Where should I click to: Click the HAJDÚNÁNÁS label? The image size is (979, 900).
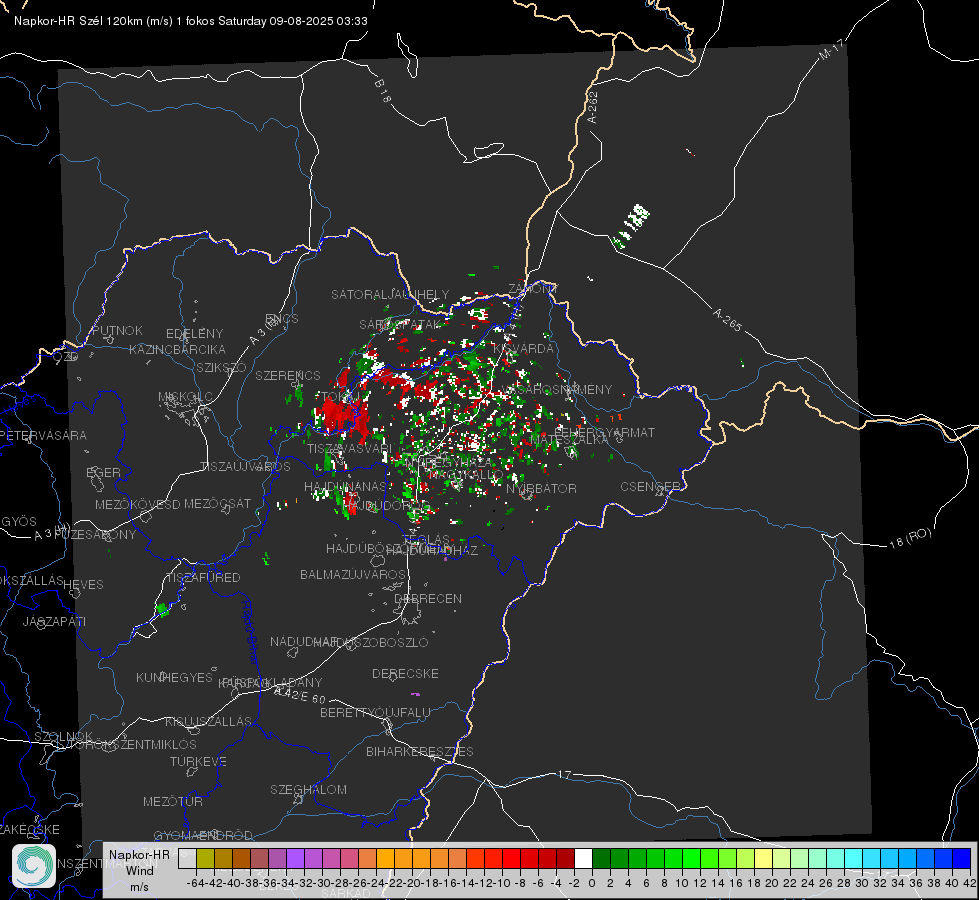pos(345,486)
